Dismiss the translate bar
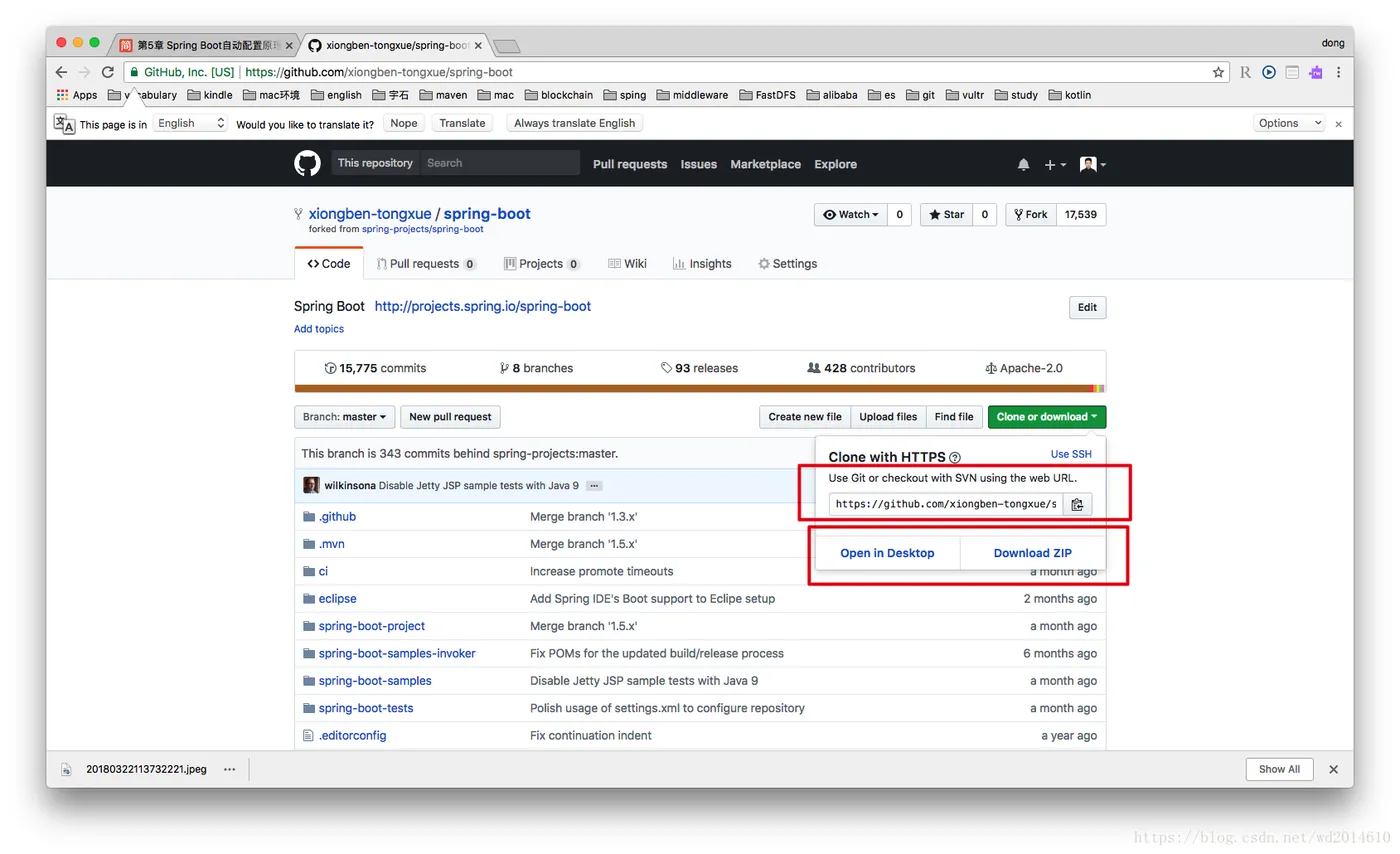 1339,123
